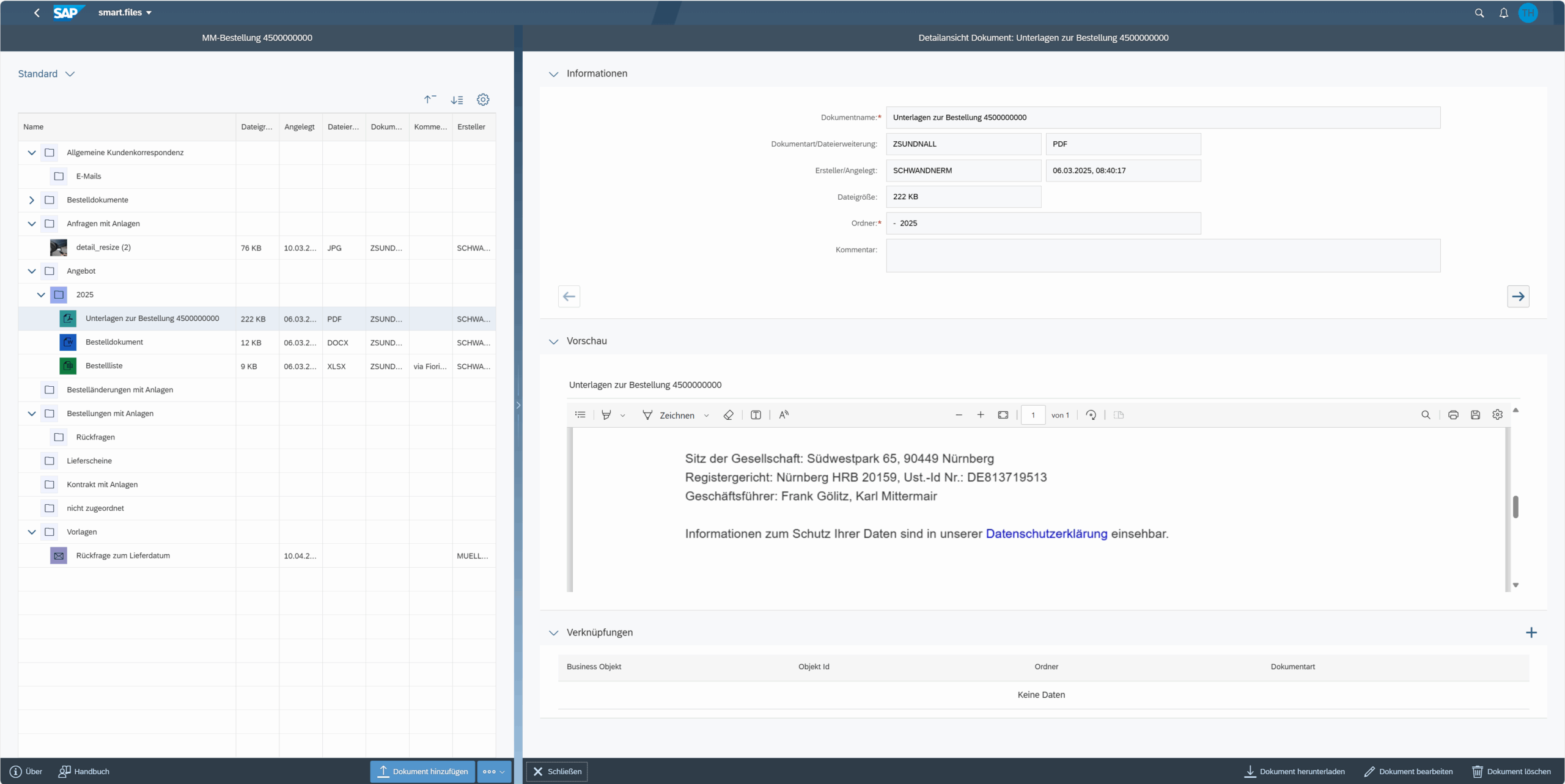Click the SAP logo
This screenshot has height=784, width=1565.
click(68, 12)
